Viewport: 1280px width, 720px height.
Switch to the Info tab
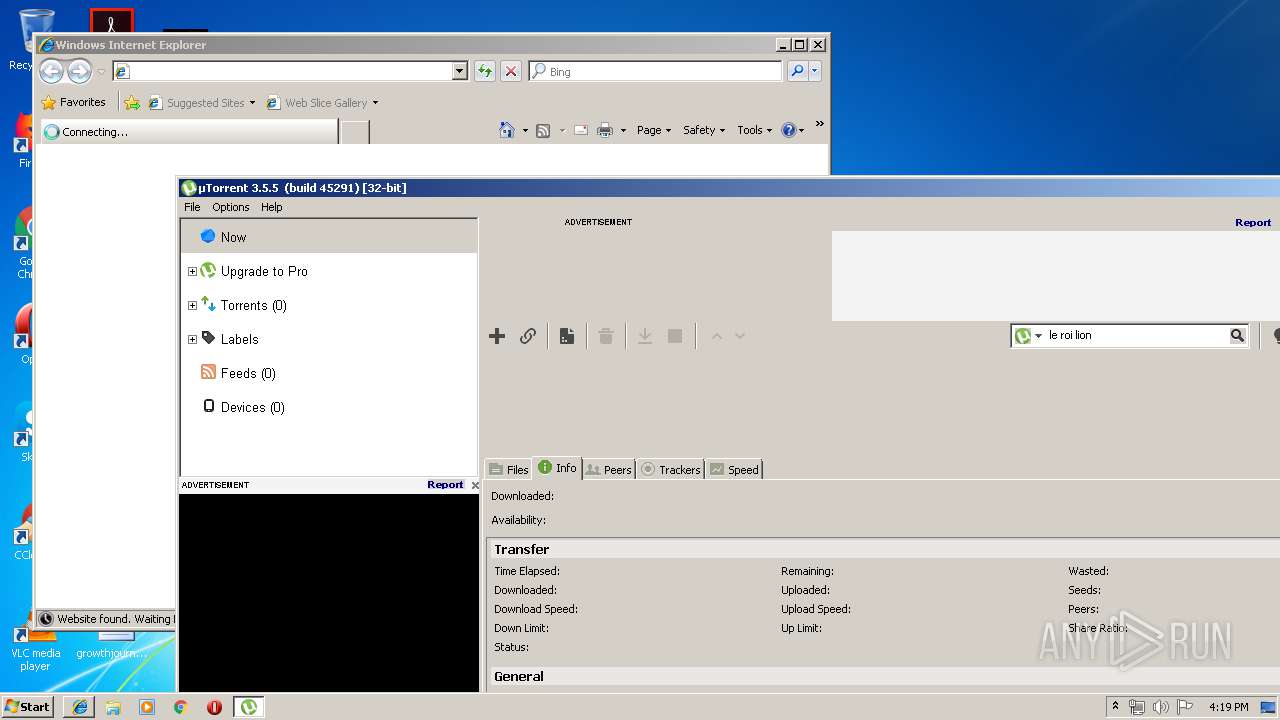(x=557, y=468)
